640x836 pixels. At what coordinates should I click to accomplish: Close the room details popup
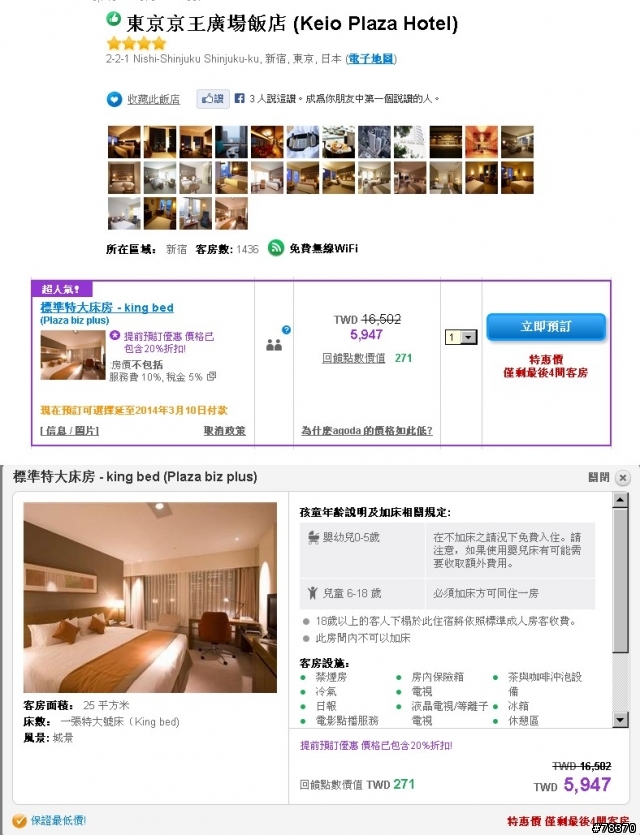point(622,477)
